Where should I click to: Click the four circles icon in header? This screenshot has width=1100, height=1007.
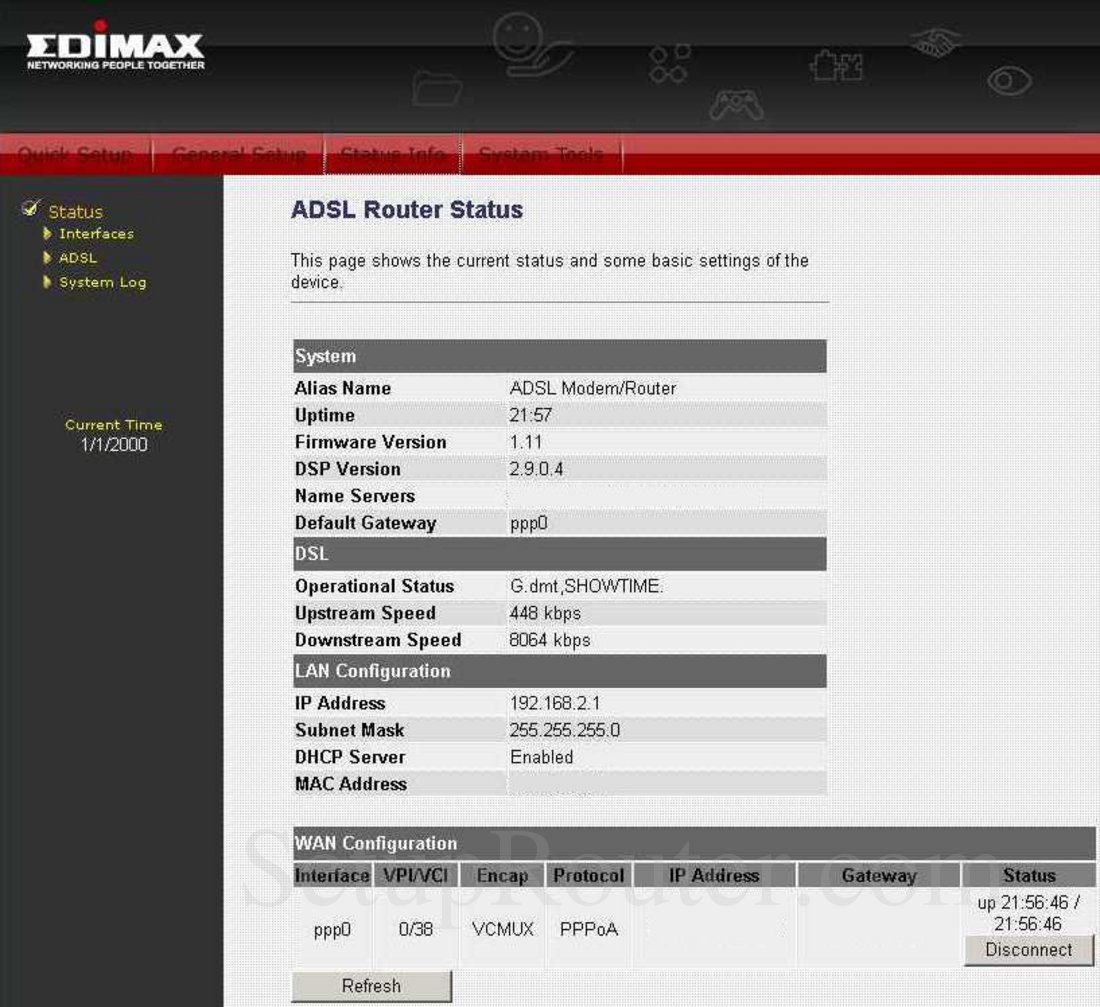point(669,63)
